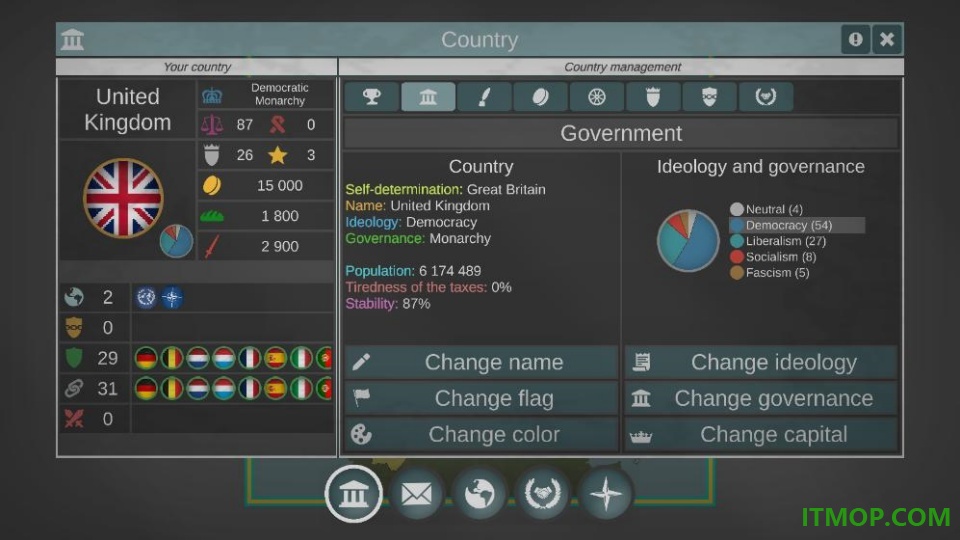Select the Government building tab
Image resolution: width=960 pixels, height=540 pixels.
pos(428,97)
